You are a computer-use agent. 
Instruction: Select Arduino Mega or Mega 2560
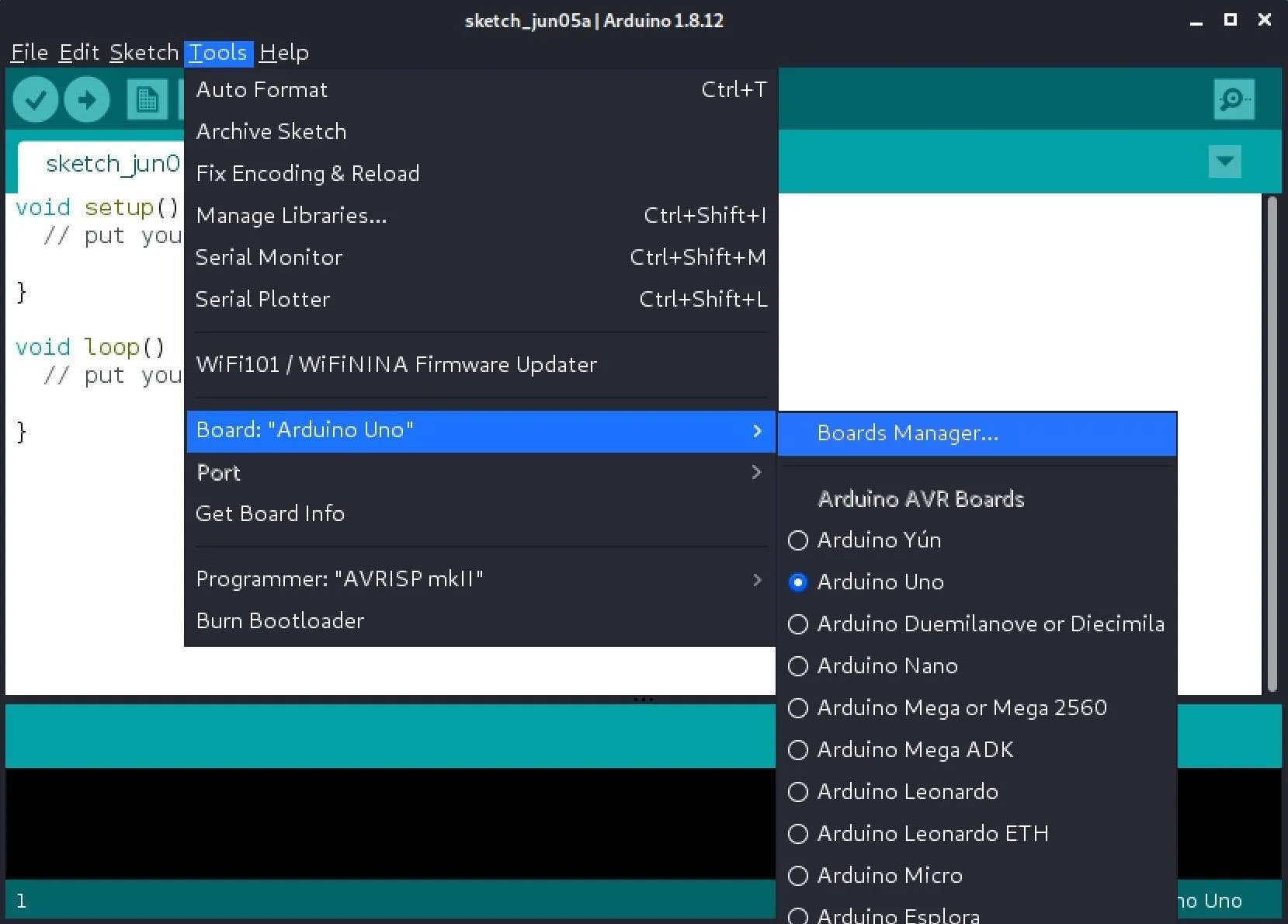point(977,708)
